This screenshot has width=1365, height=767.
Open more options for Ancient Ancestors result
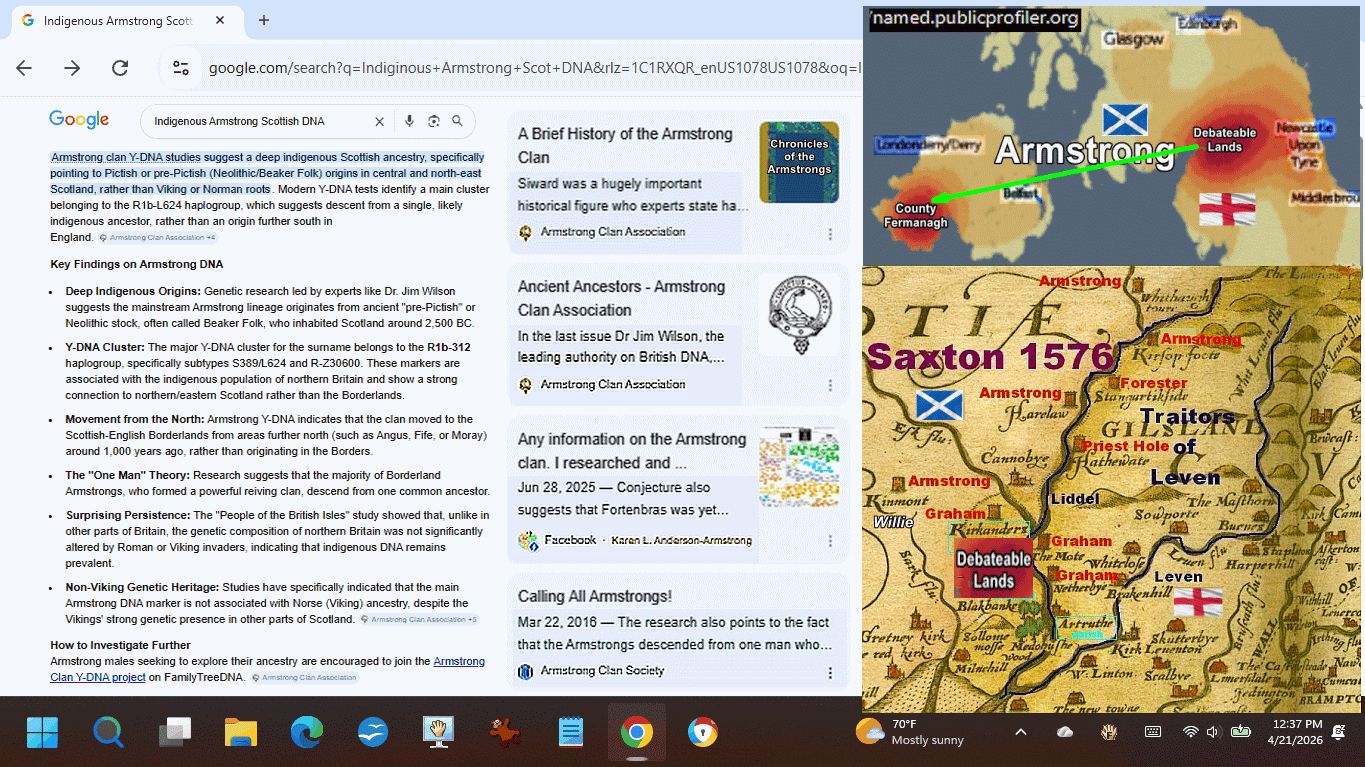(830, 386)
